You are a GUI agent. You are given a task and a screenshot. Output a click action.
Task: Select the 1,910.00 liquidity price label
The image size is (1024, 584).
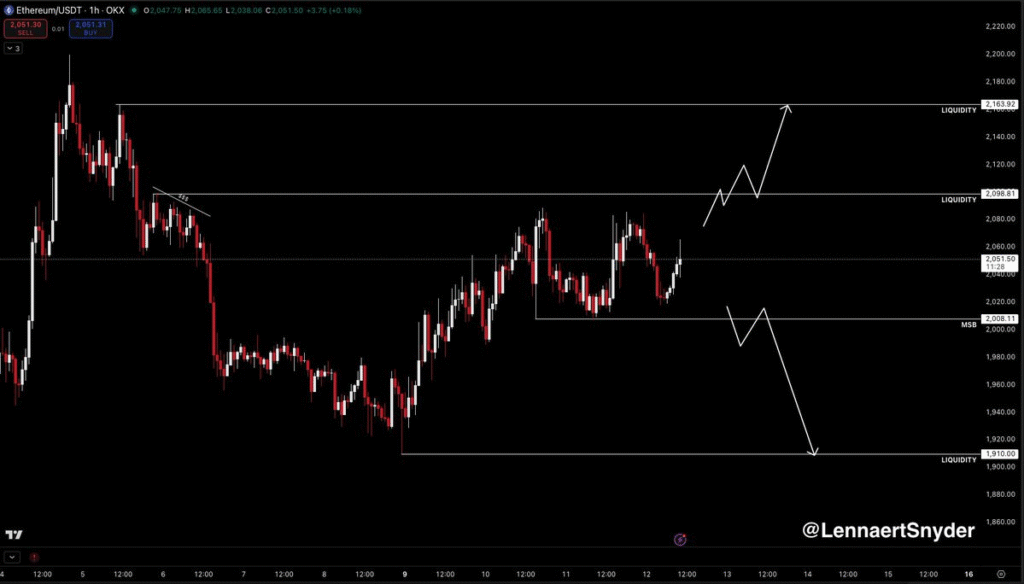pyautogui.click(x=999, y=454)
